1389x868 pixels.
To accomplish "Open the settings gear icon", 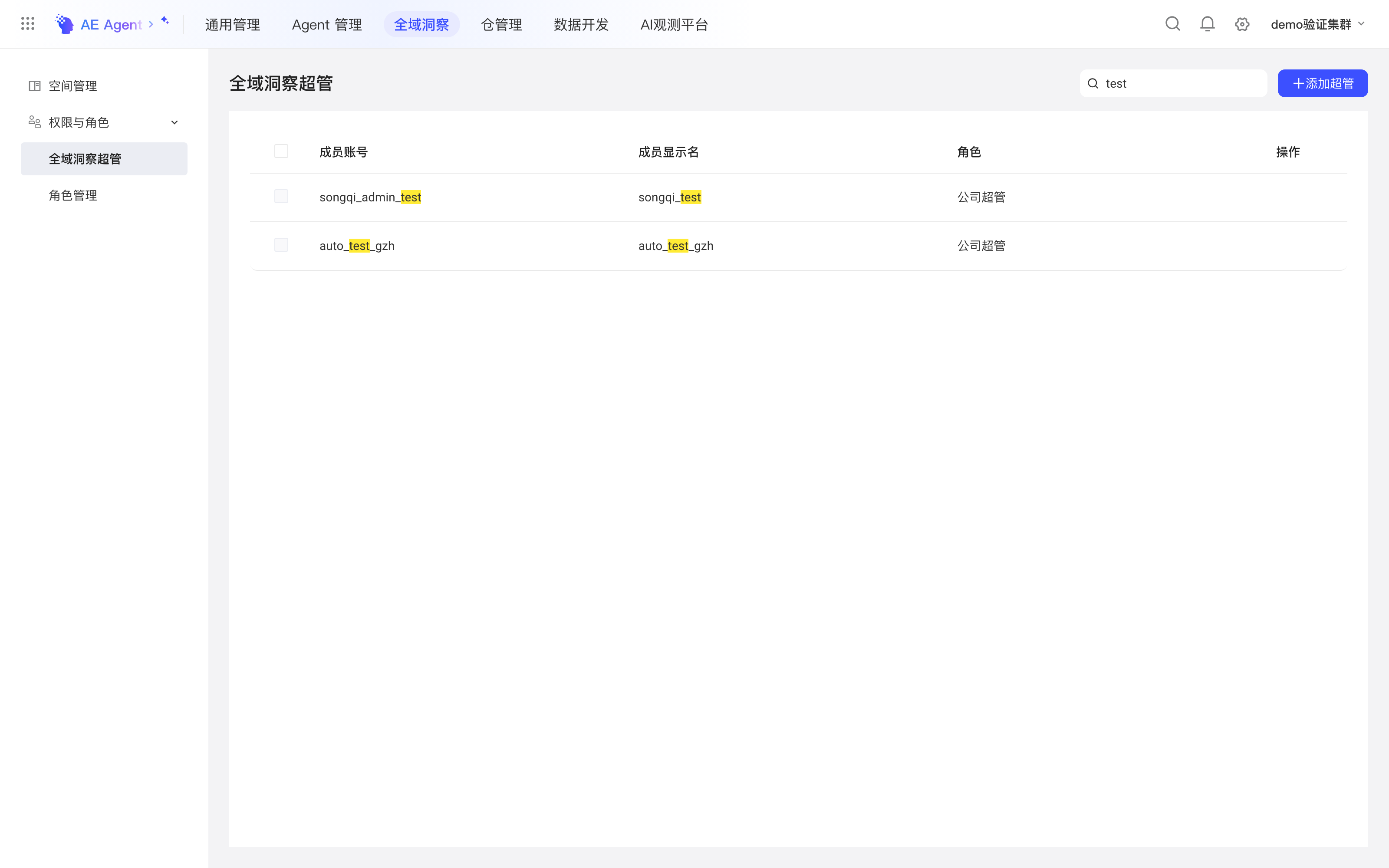I will tap(1242, 24).
